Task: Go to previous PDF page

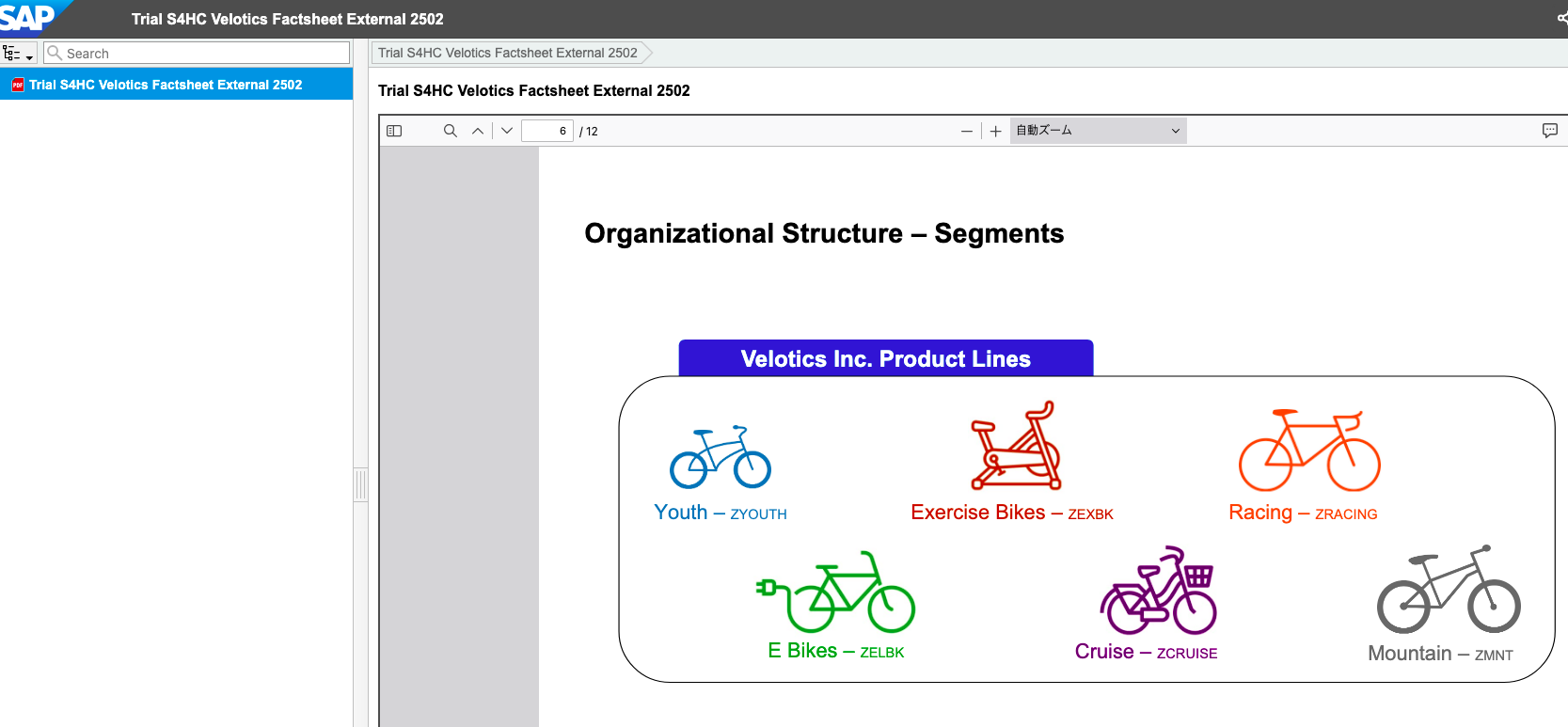Action: [478, 131]
